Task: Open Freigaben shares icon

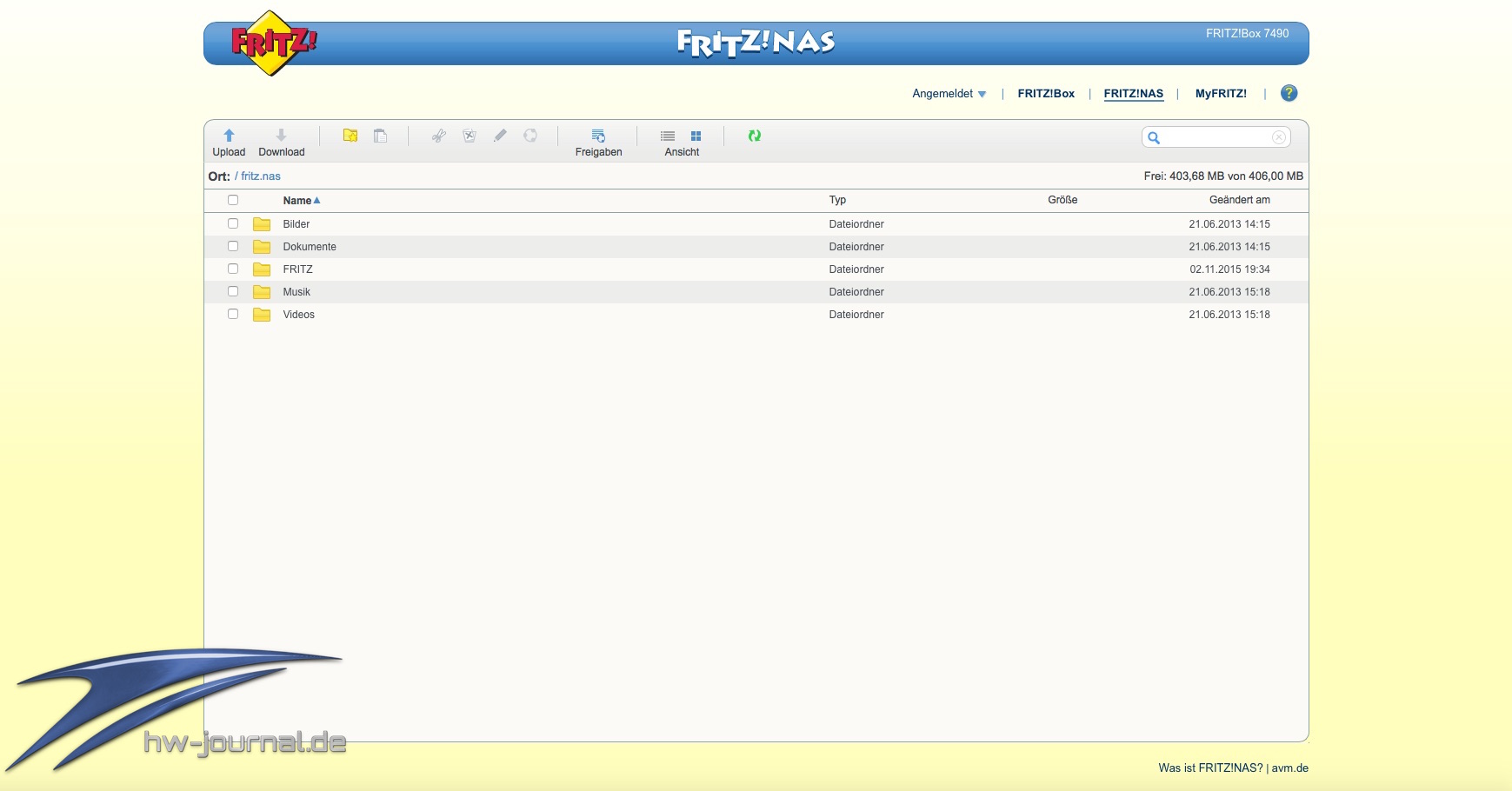Action: pos(598,136)
